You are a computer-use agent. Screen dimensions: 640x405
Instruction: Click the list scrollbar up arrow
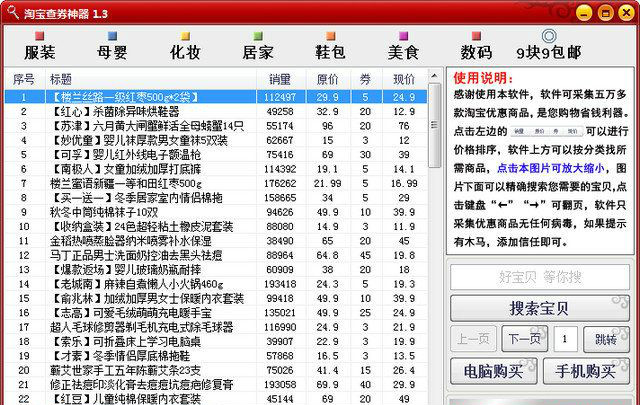pos(434,76)
